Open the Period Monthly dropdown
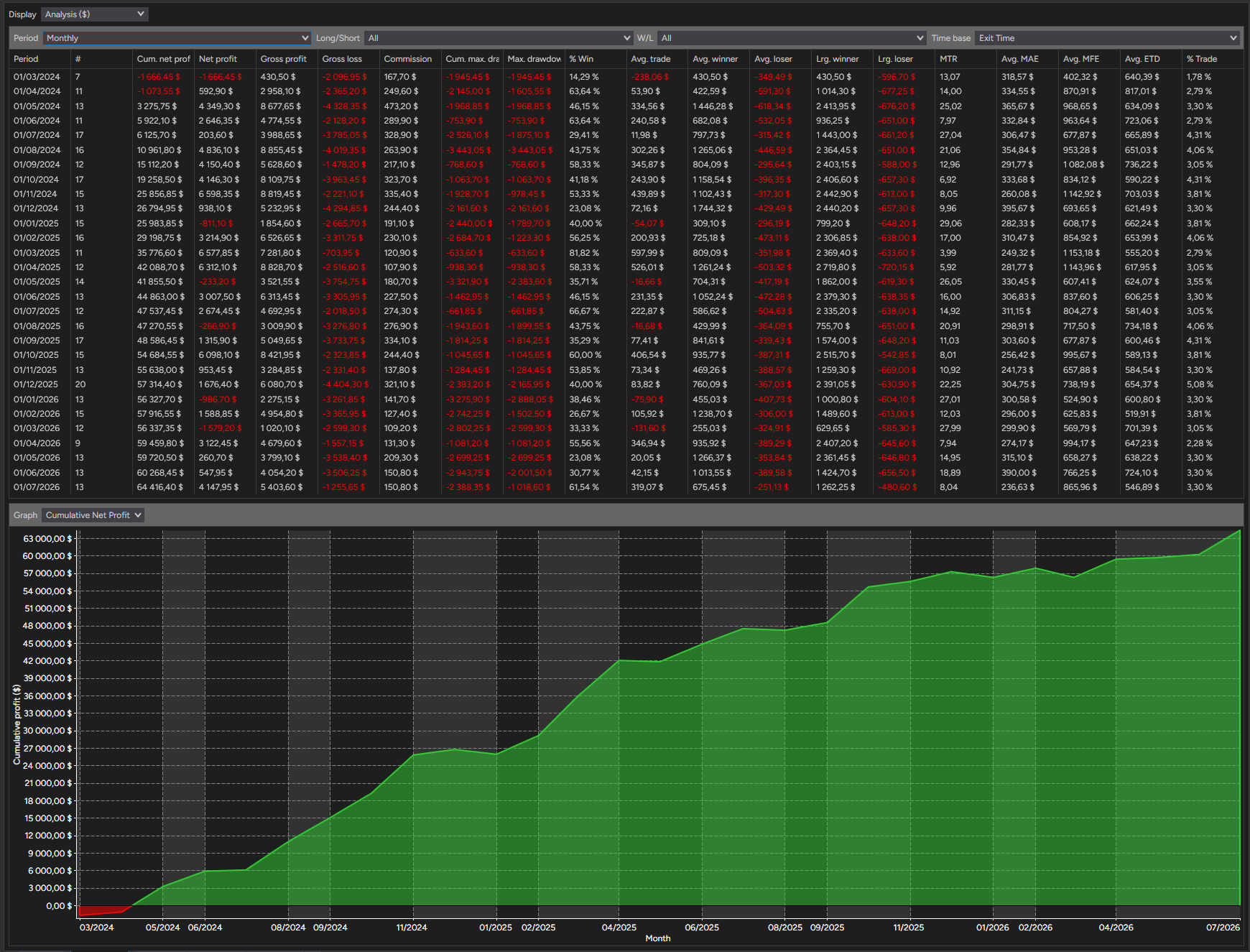The image size is (1250, 952). tap(177, 38)
